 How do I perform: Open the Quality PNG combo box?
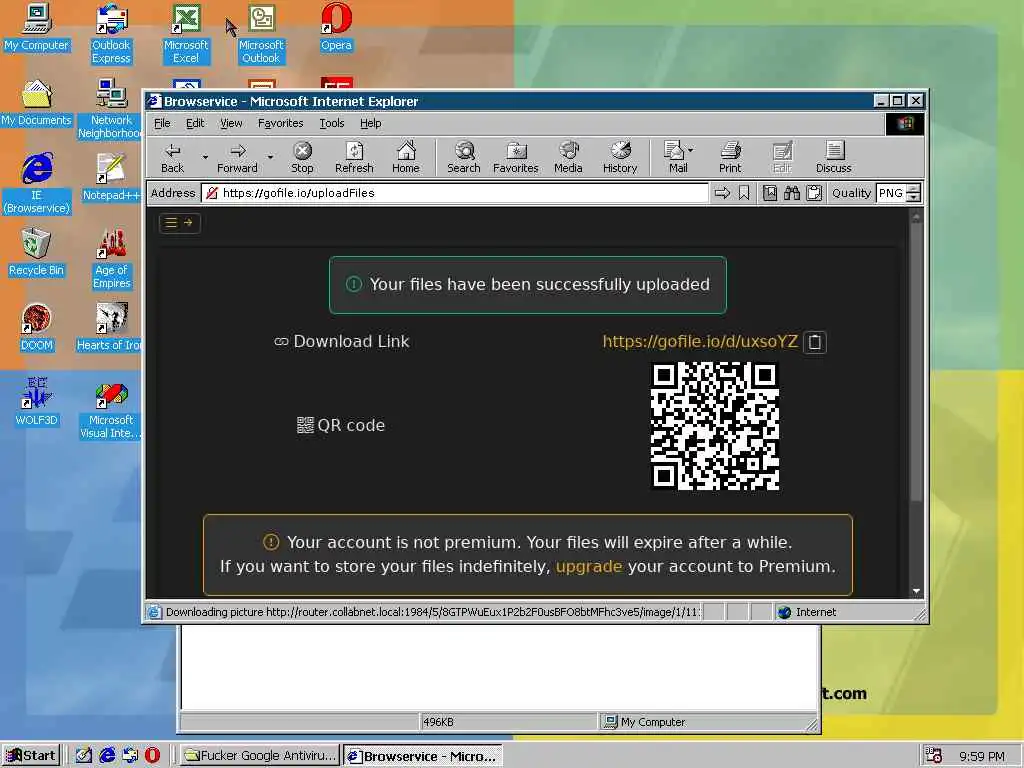(x=891, y=193)
